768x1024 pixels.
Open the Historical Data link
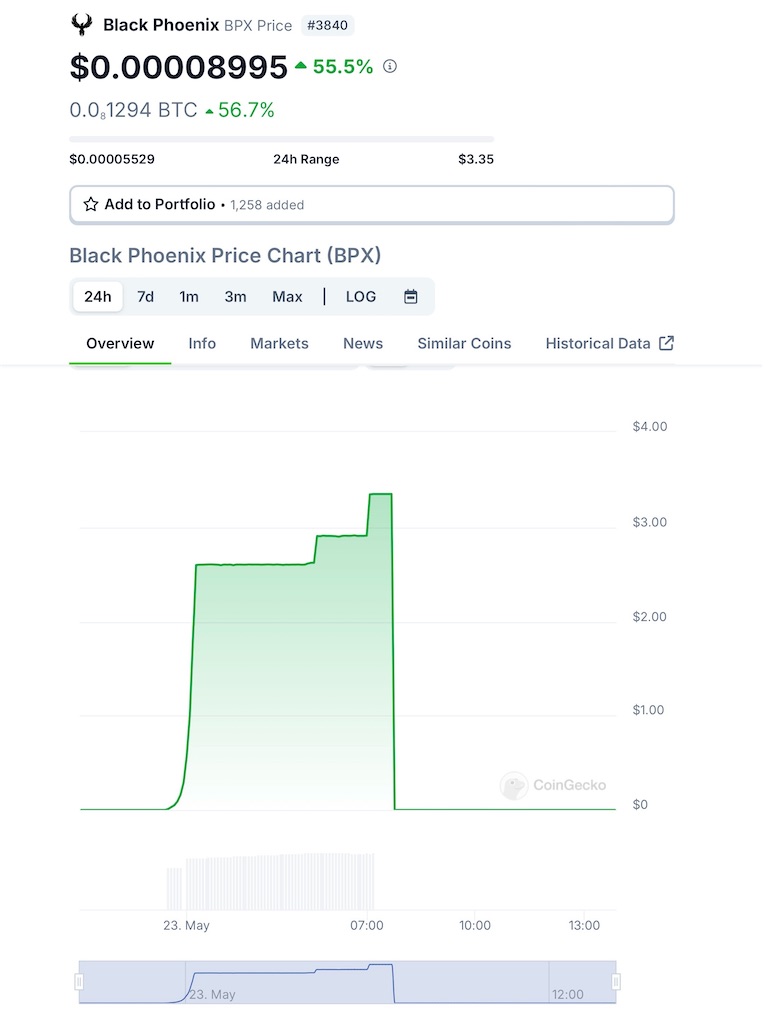[598, 343]
